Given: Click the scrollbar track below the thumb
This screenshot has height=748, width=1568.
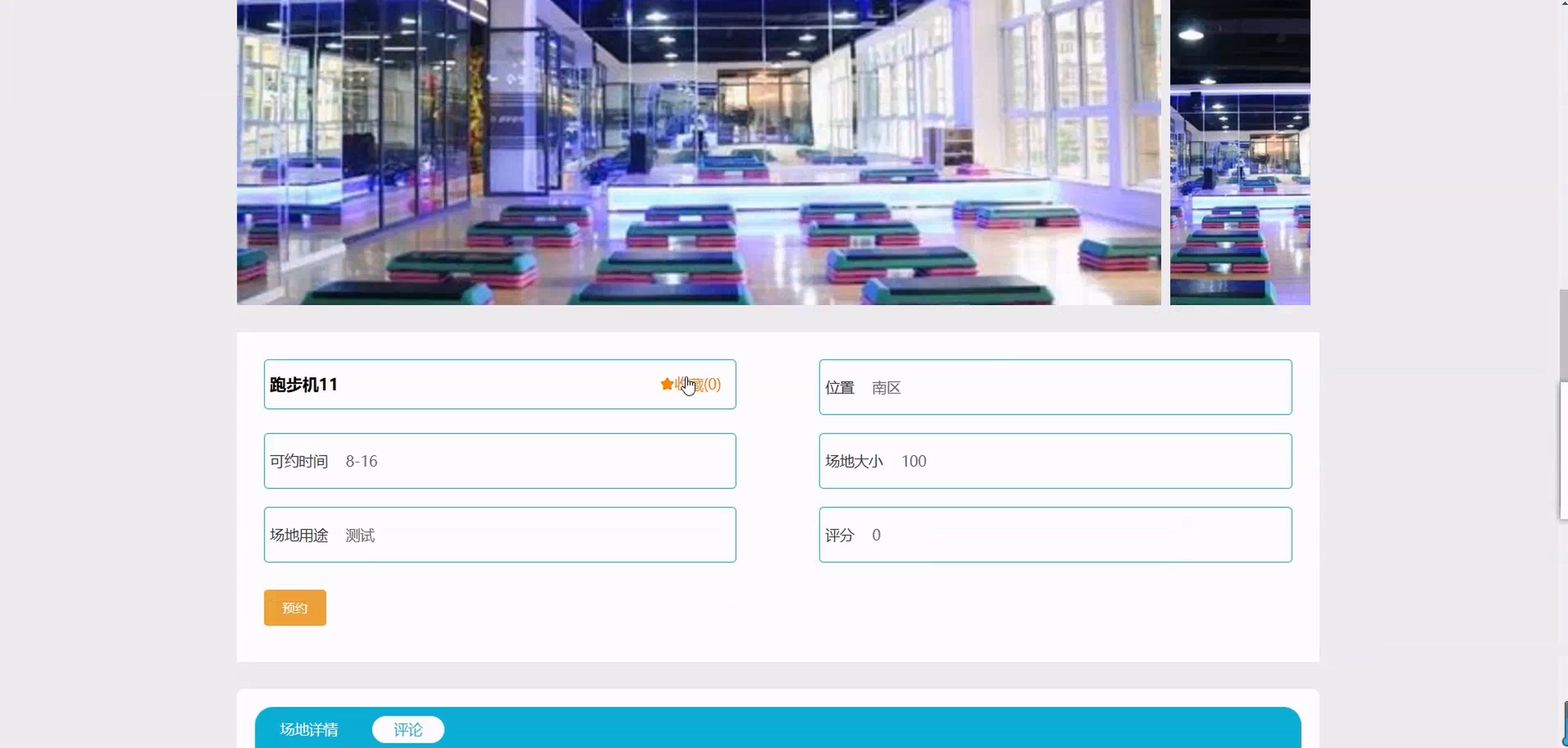Looking at the screenshot, I should tap(1563, 609).
